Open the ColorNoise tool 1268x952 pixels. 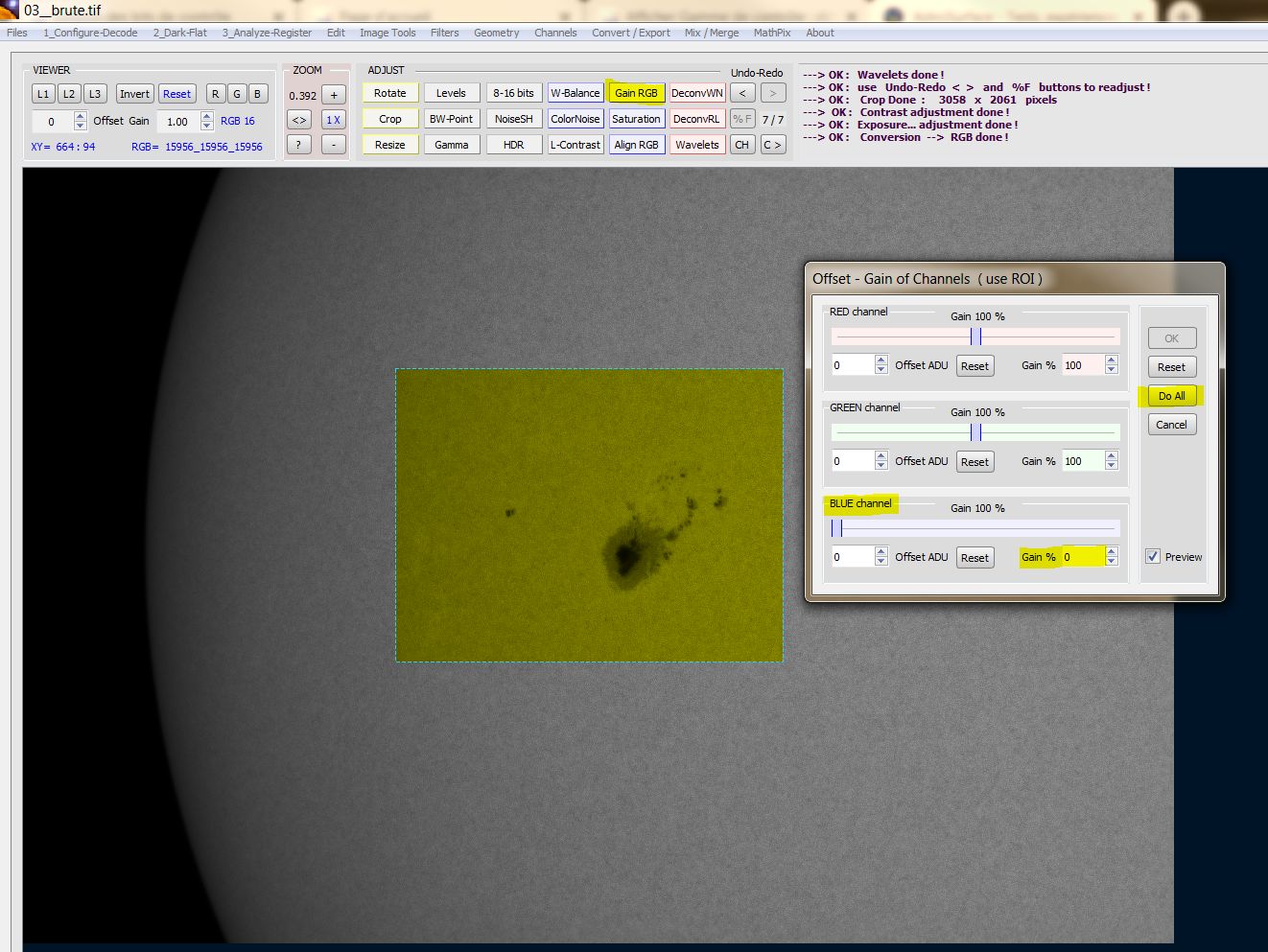[575, 119]
